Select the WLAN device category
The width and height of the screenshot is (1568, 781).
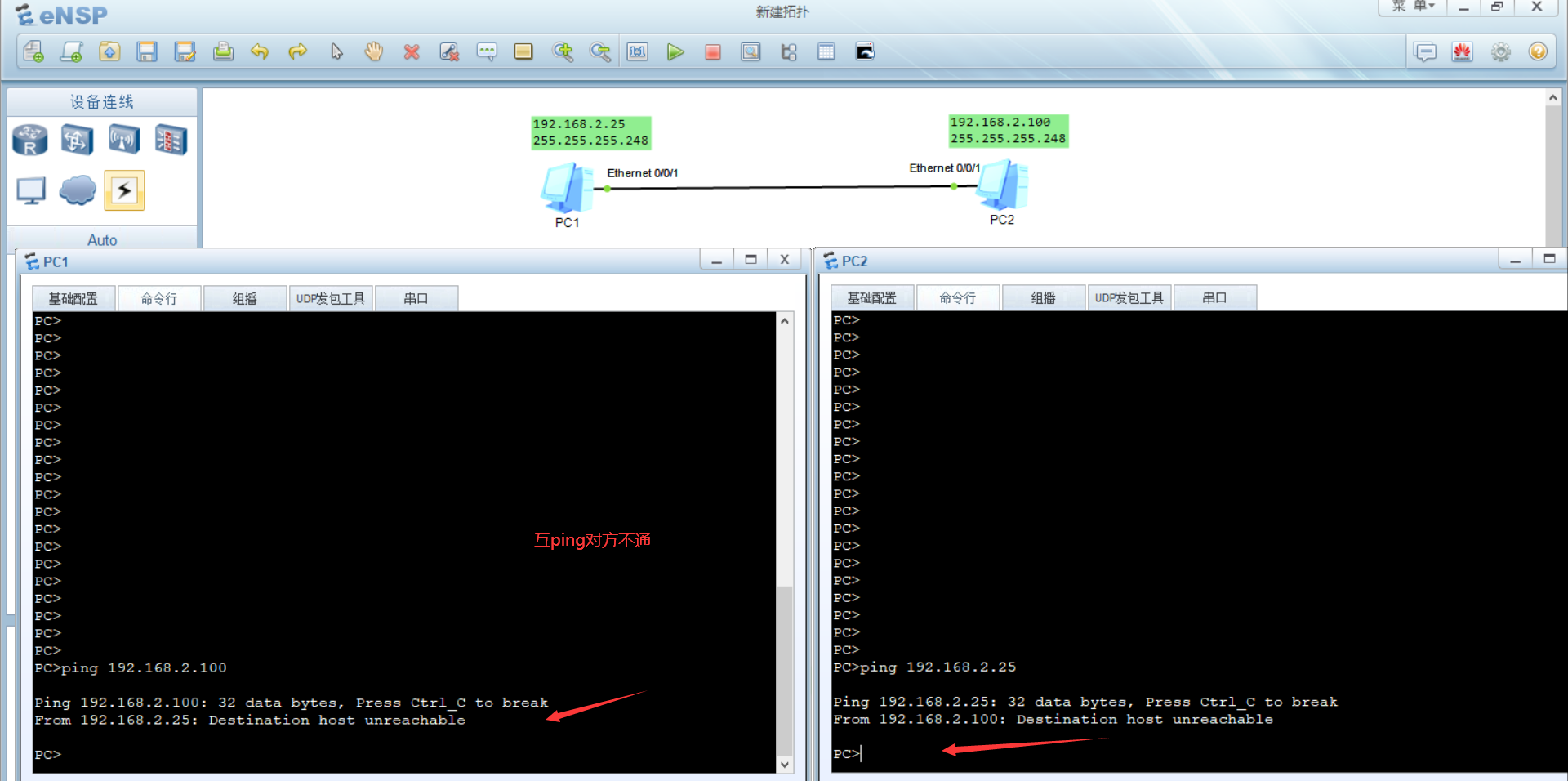[x=124, y=140]
